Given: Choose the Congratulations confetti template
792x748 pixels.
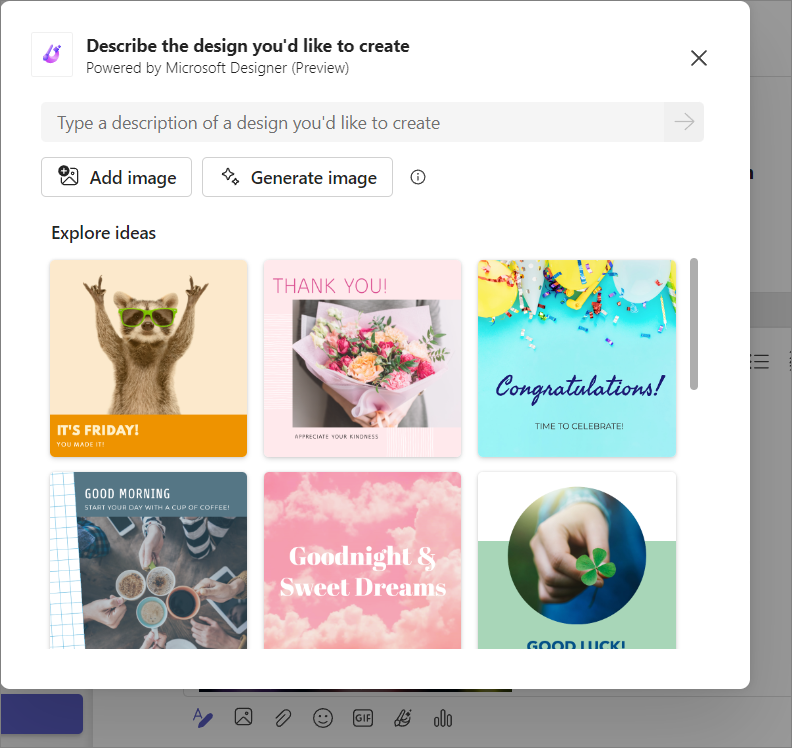Looking at the screenshot, I should pos(577,359).
